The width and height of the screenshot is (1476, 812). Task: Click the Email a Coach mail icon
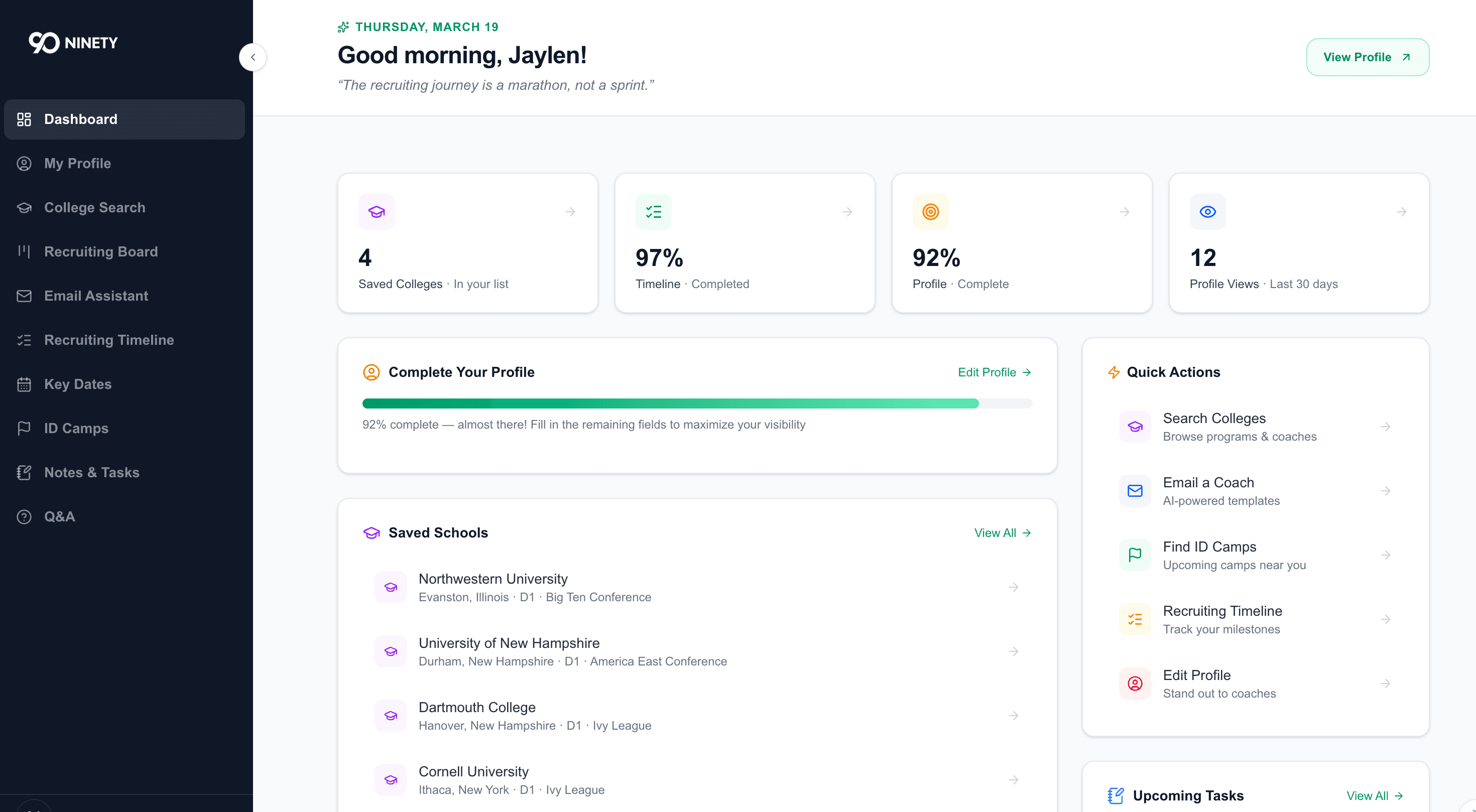(1135, 491)
